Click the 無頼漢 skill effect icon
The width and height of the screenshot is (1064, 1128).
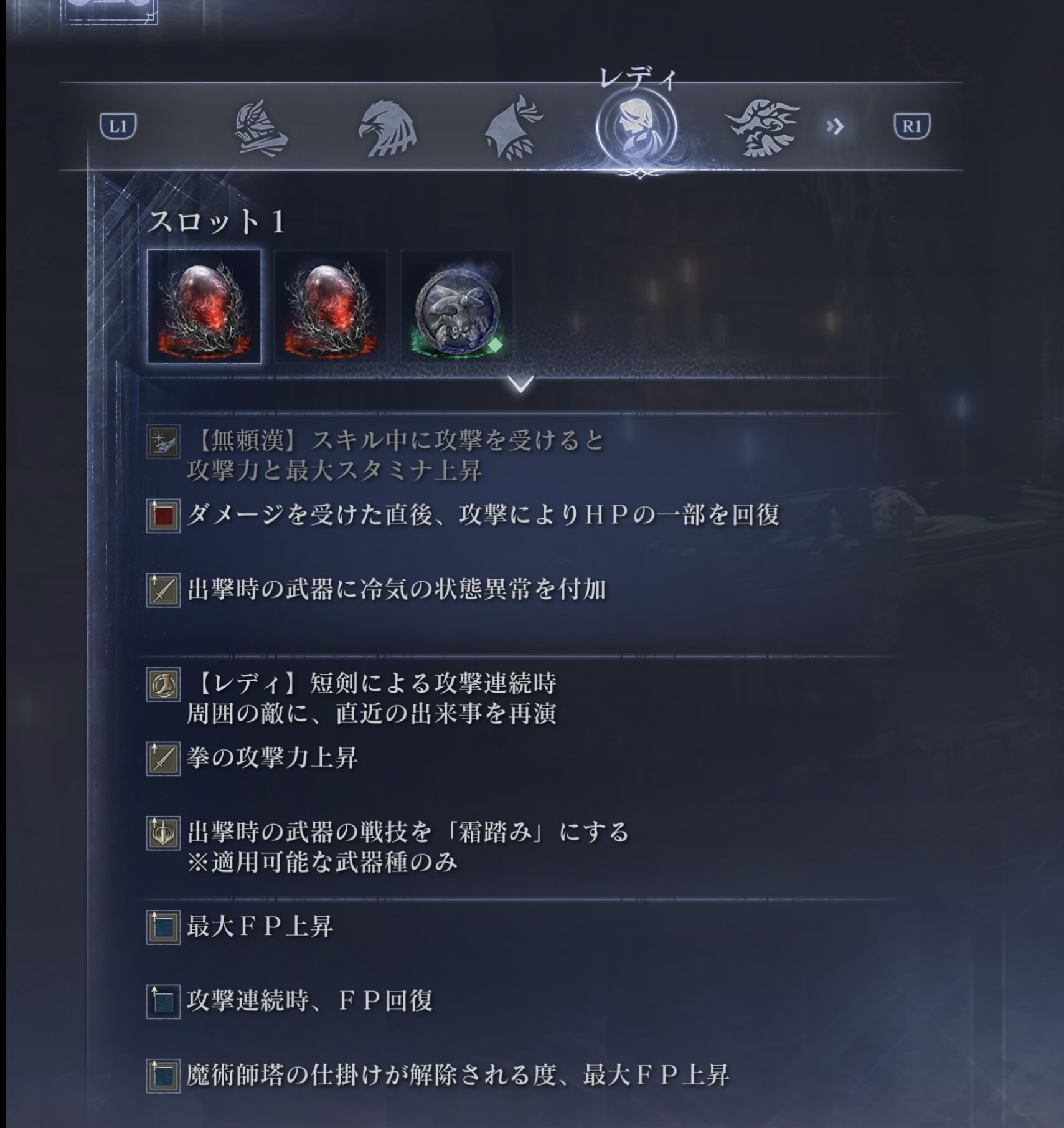163,442
